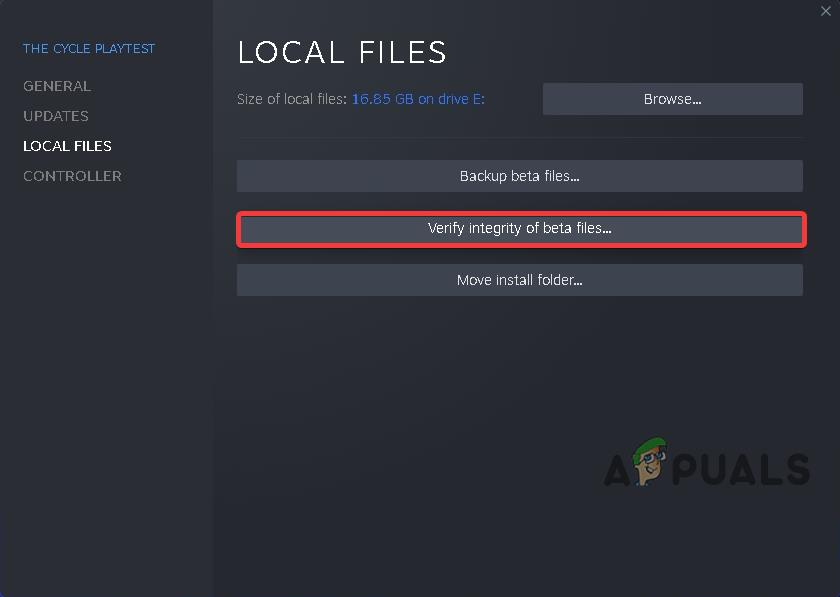Select the Local Files tab

68,146
